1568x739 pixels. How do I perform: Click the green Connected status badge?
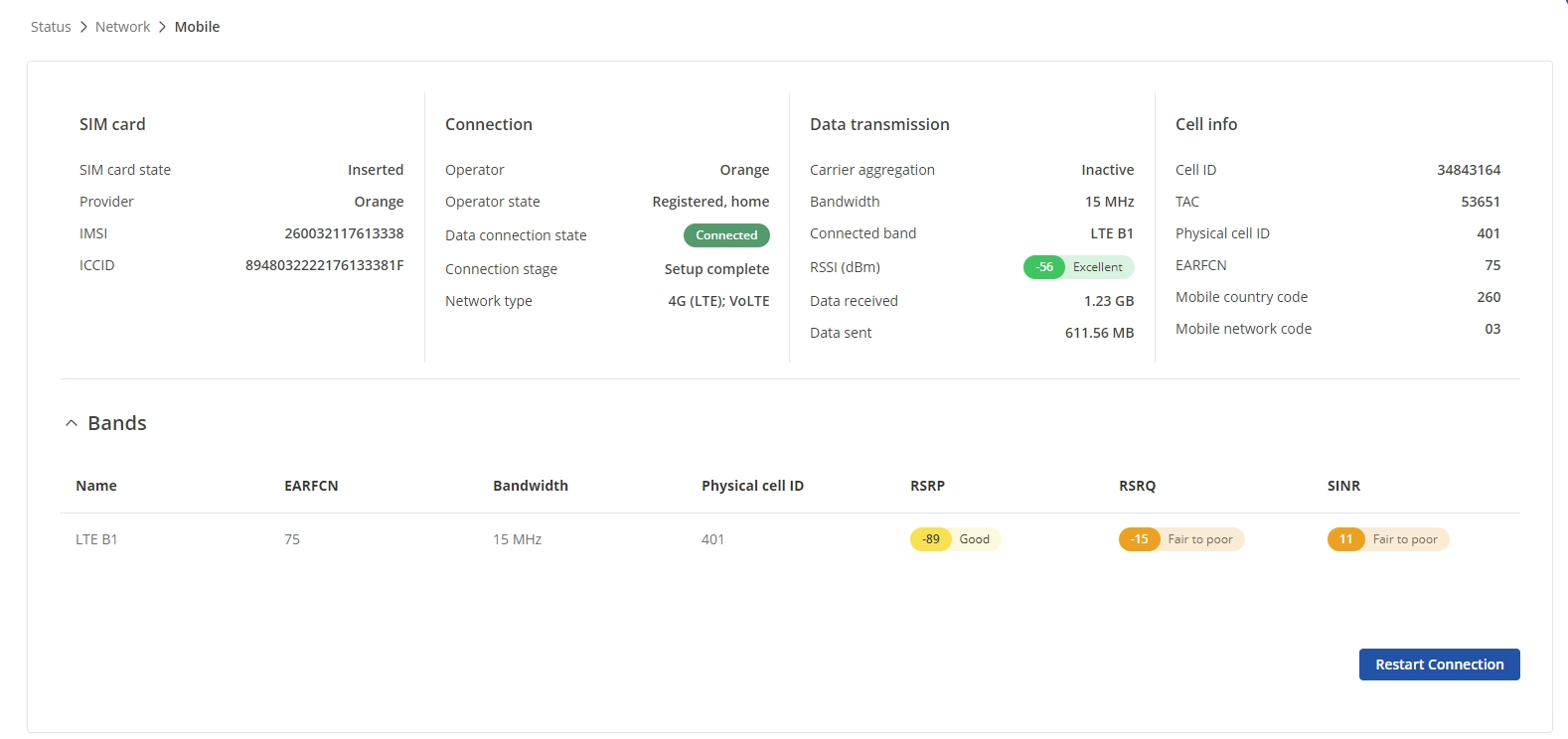pos(726,235)
